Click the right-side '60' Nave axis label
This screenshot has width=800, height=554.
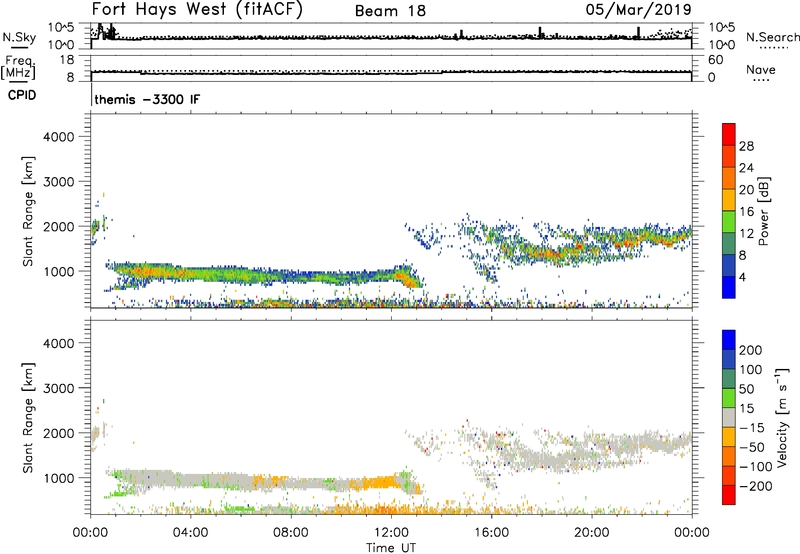[715, 60]
